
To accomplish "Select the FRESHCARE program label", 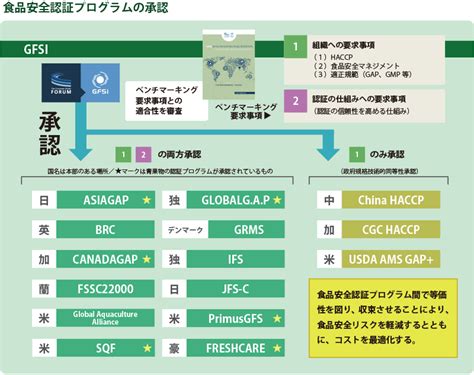I will pyautogui.click(x=236, y=348).
